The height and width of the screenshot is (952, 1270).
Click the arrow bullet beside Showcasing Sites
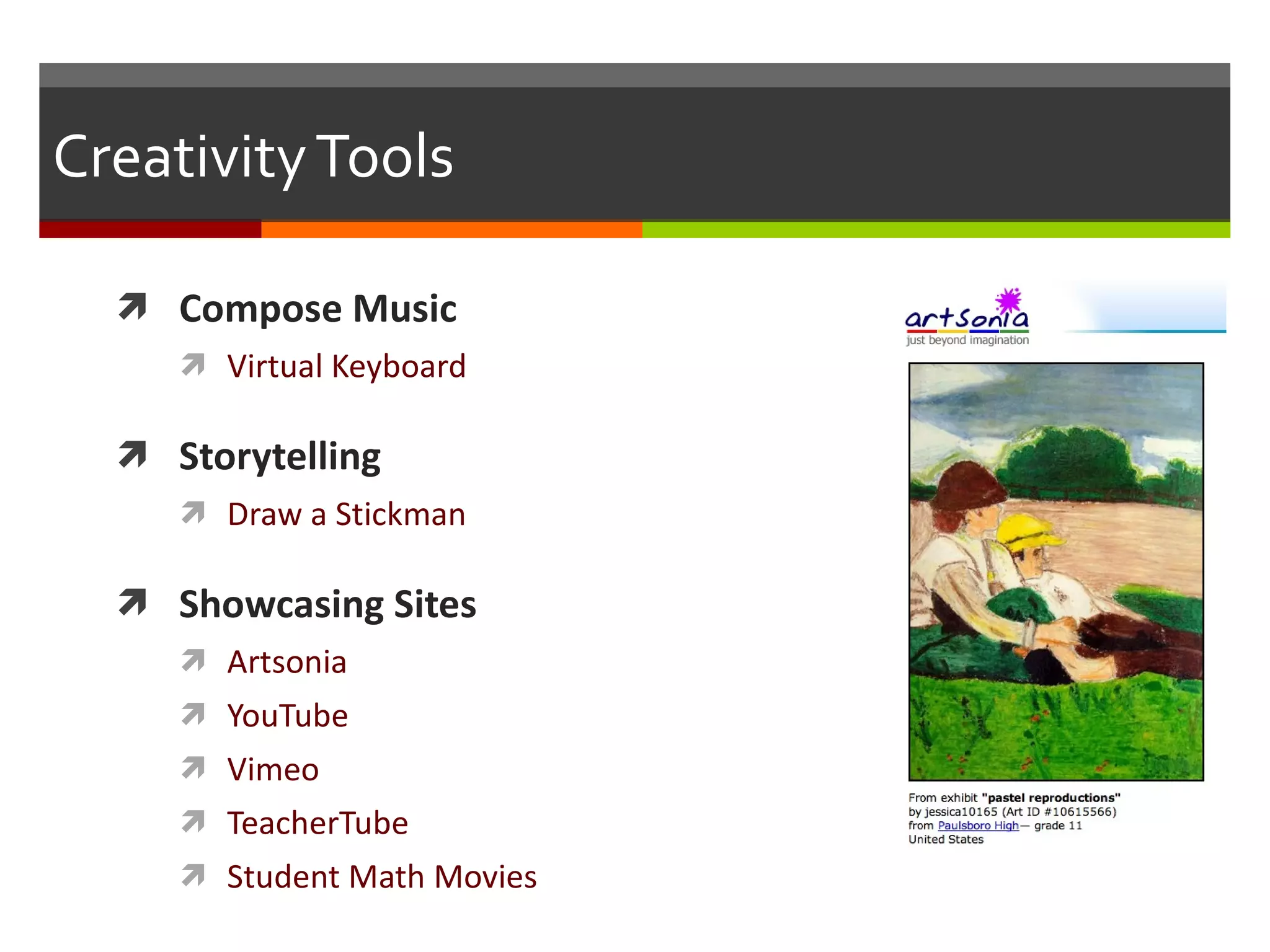[x=132, y=602]
